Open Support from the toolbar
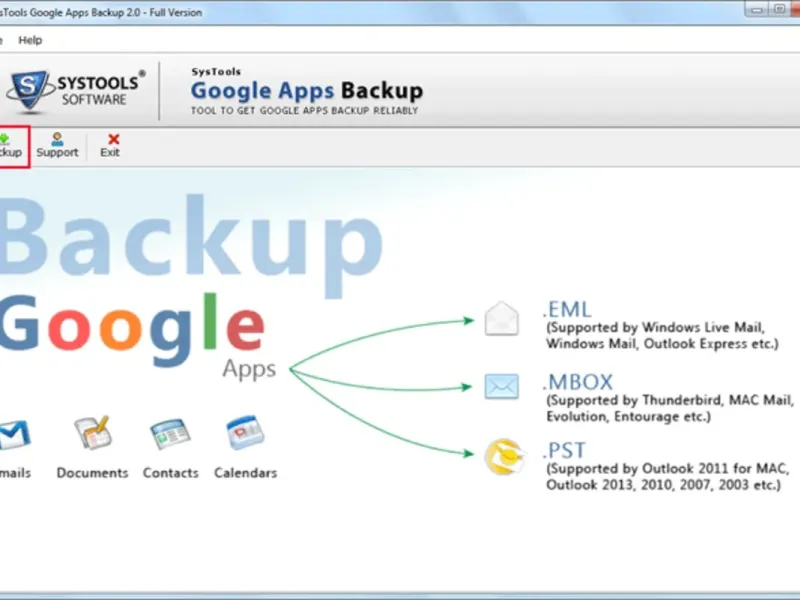Viewport: 800px width, 600px height. point(57,146)
